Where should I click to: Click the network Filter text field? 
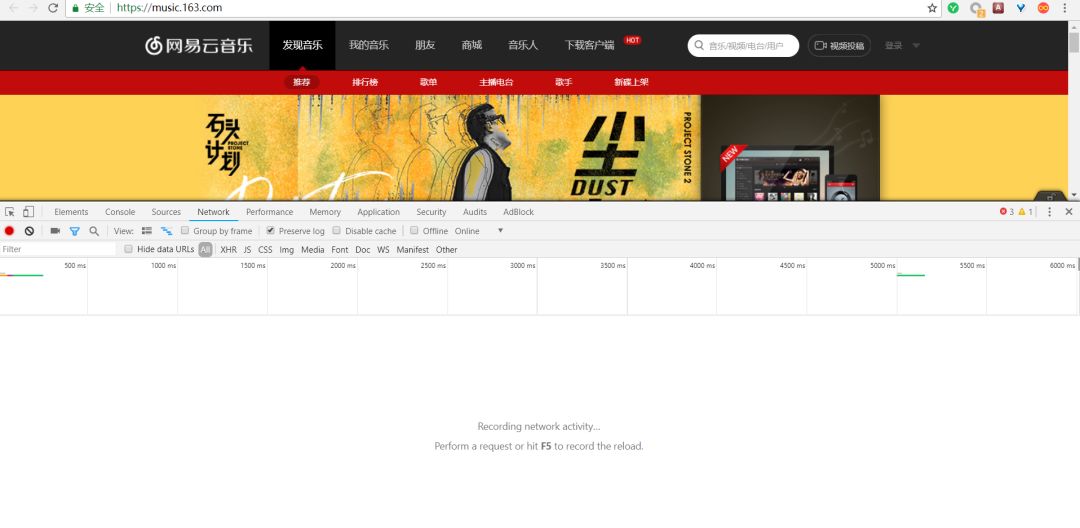click(59, 249)
